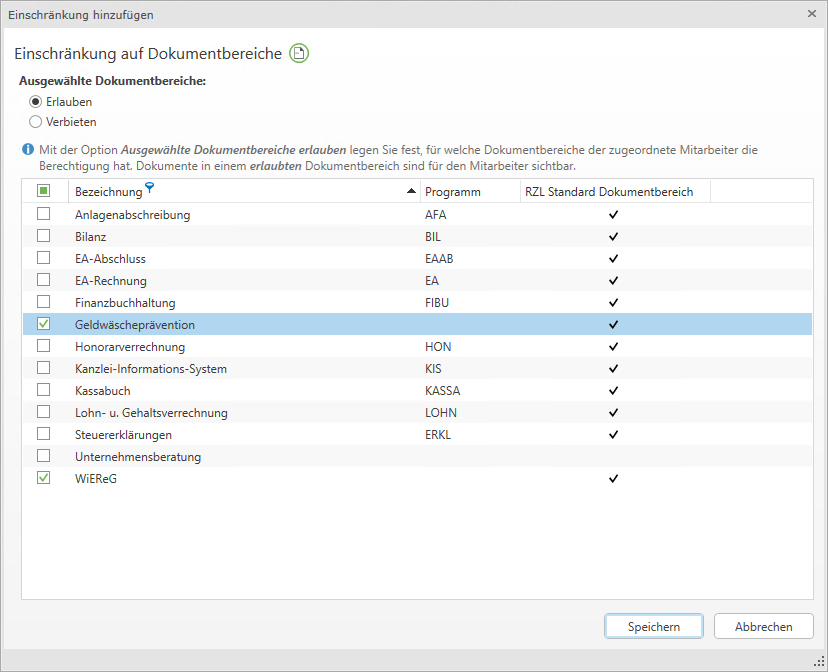Select the Unternehmensberatung row
This screenshot has width=828, height=672.
click(x=138, y=457)
